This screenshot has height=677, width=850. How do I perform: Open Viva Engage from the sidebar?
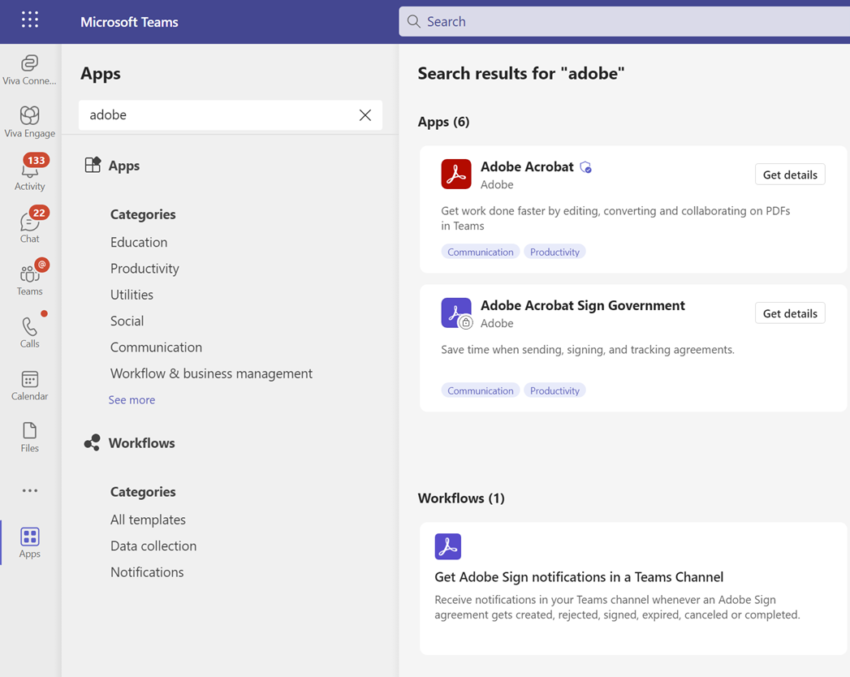(30, 121)
